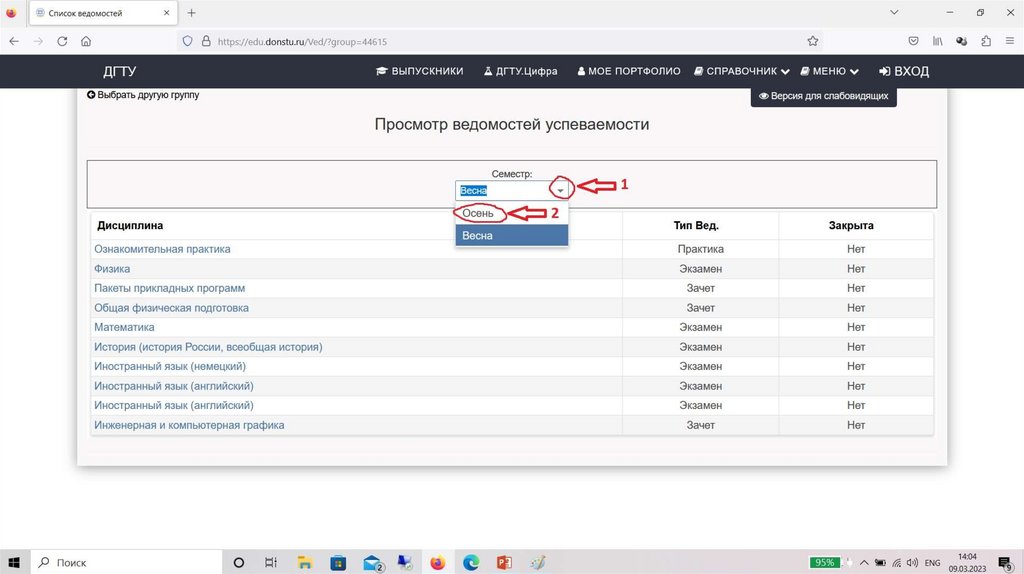Expand the Семестр dropdown arrow
This screenshot has width=1024, height=574.
(x=561, y=190)
